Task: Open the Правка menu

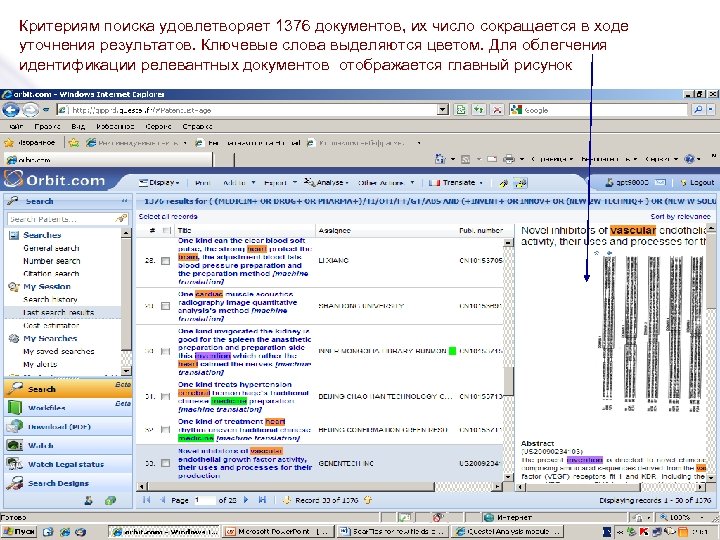Action: (47, 126)
